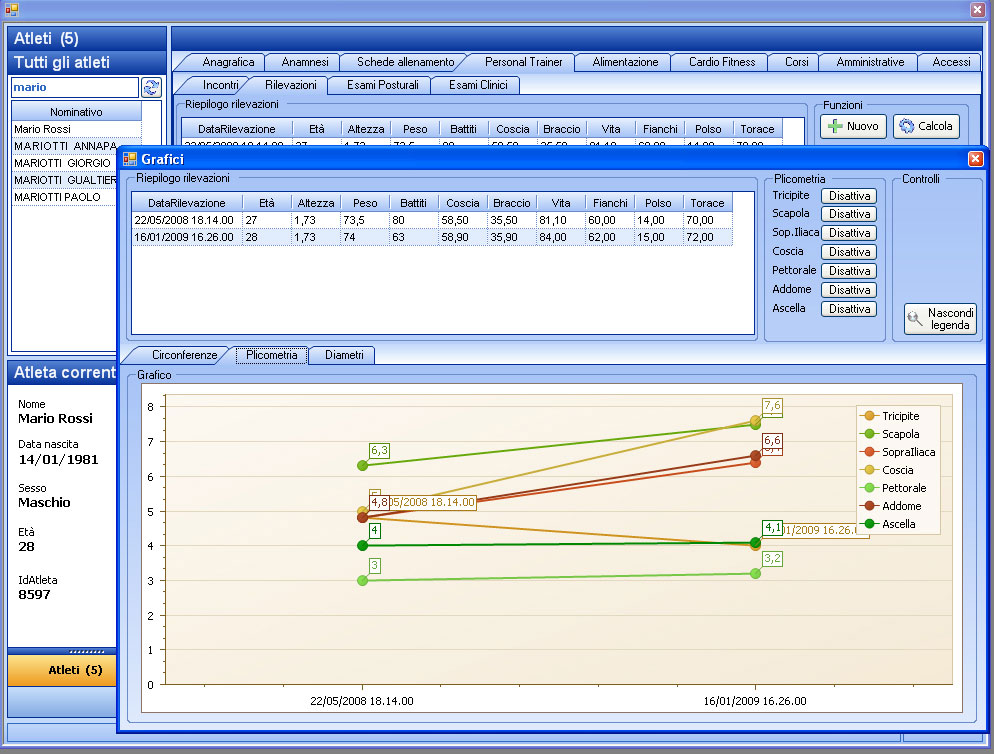Go to the Alimentazione tab
The width and height of the screenshot is (994, 754).
(x=625, y=62)
